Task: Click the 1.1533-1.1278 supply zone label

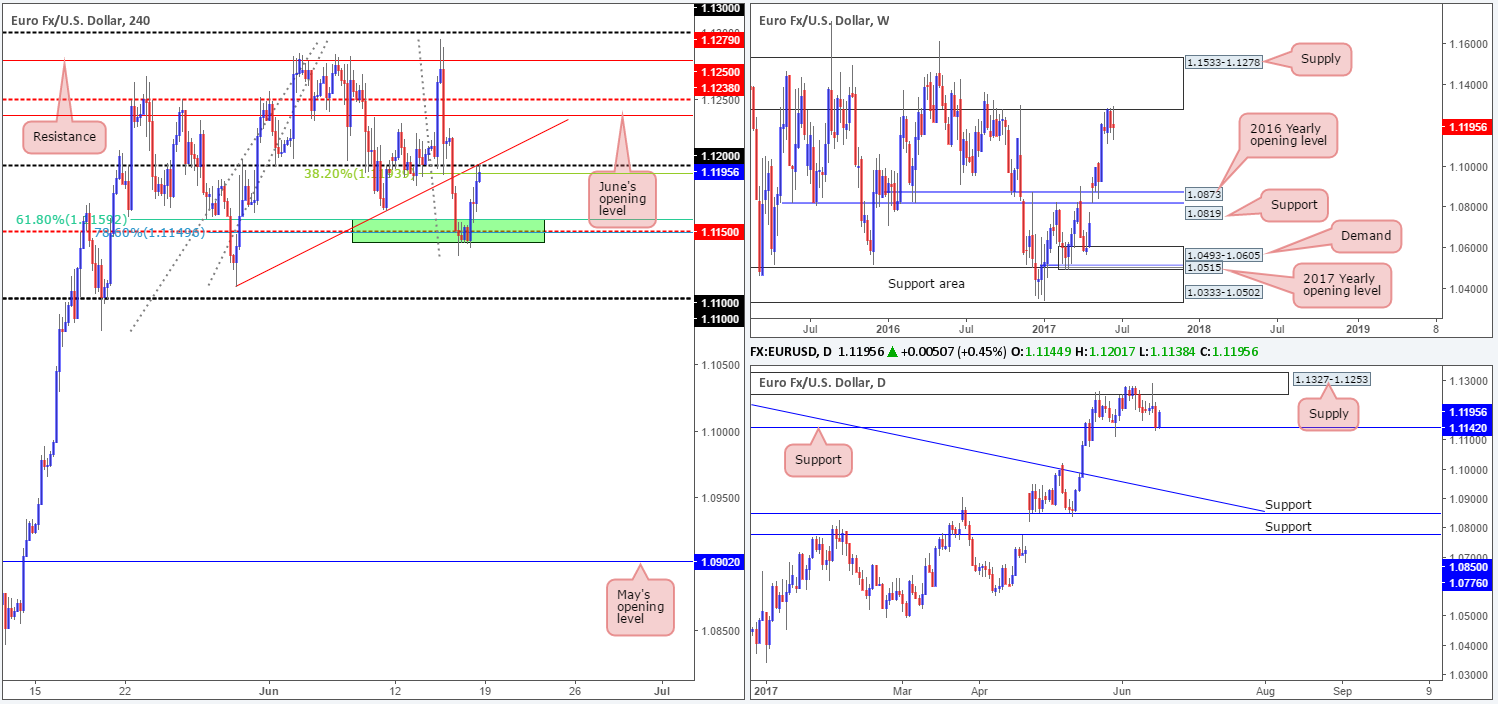Action: coord(1225,62)
